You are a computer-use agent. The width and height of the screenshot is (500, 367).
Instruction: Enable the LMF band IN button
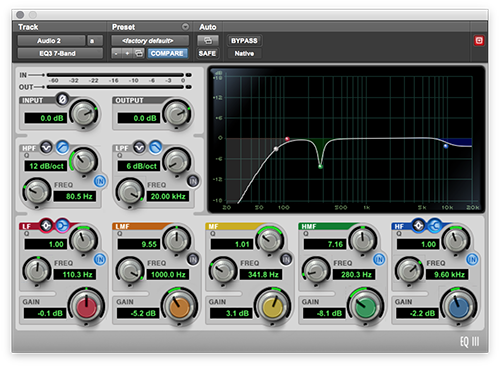[193, 259]
